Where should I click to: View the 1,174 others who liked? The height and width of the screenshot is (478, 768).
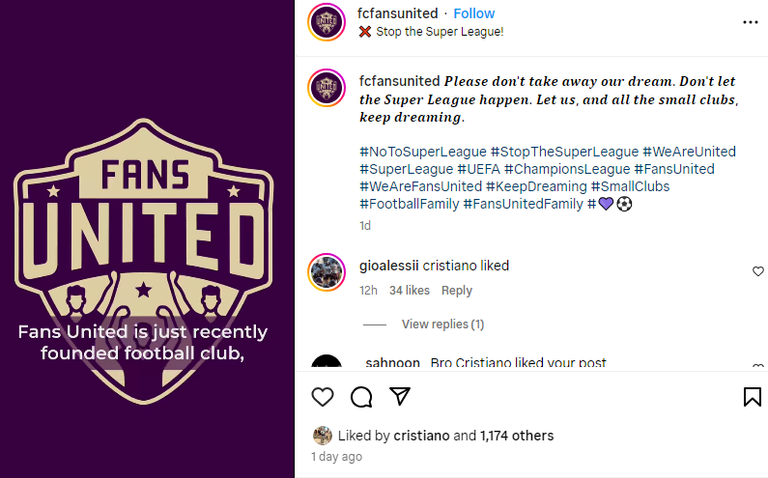[x=516, y=436]
